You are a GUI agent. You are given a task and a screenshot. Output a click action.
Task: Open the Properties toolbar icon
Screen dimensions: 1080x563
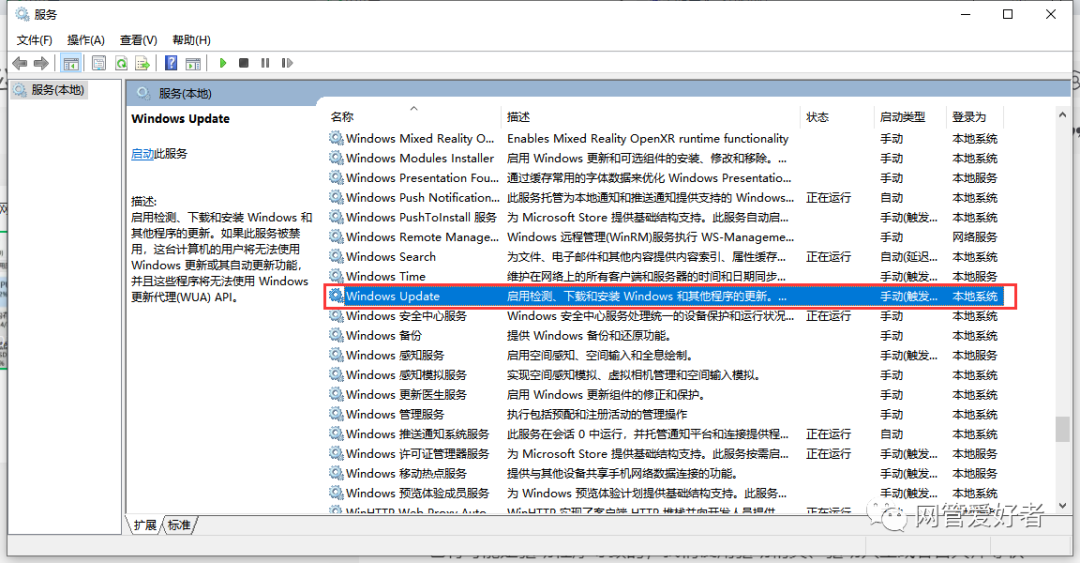click(98, 63)
